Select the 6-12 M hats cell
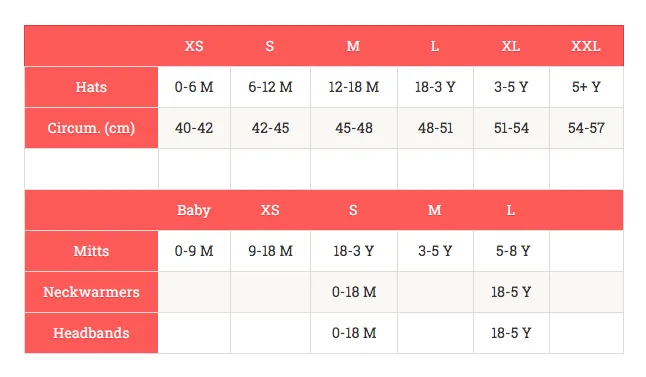This screenshot has width=646, height=377. [270, 87]
